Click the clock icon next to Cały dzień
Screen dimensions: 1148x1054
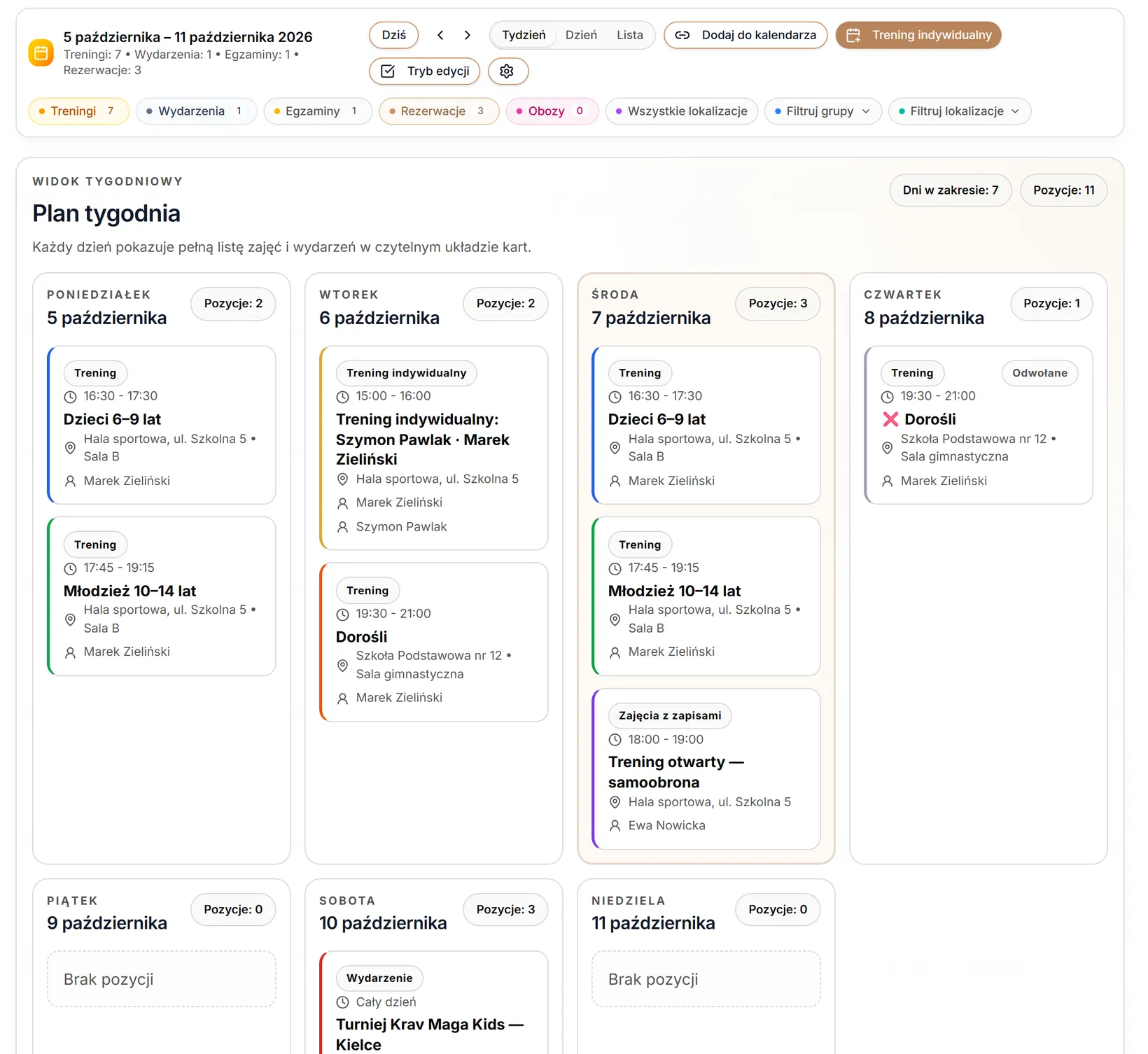point(342,1002)
